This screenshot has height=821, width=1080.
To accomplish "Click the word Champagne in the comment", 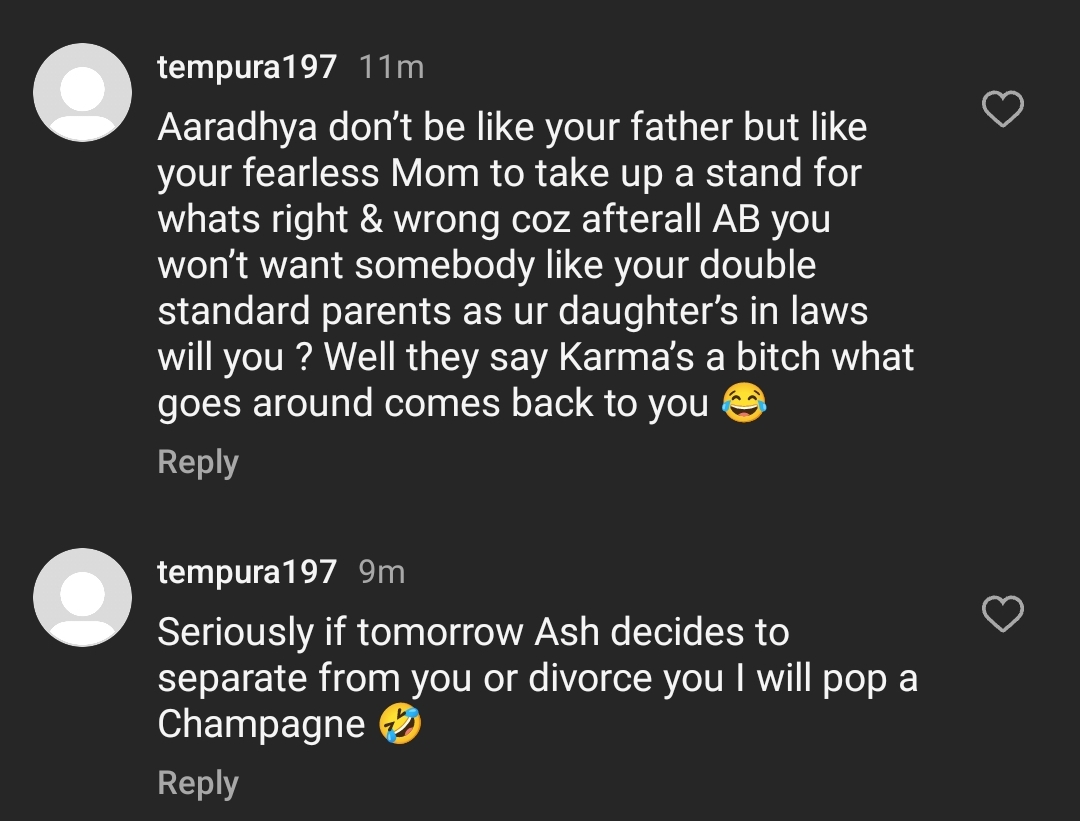I will [x=261, y=725].
